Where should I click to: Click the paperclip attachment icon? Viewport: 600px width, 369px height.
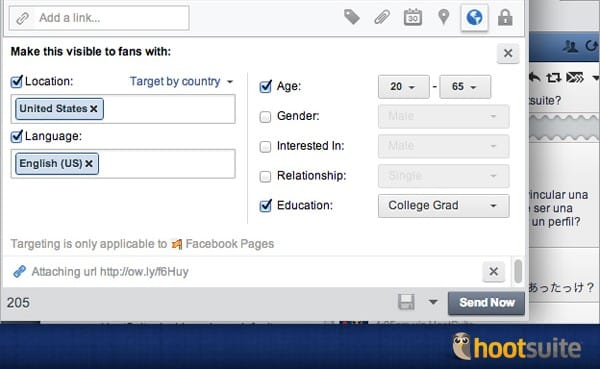[x=382, y=17]
